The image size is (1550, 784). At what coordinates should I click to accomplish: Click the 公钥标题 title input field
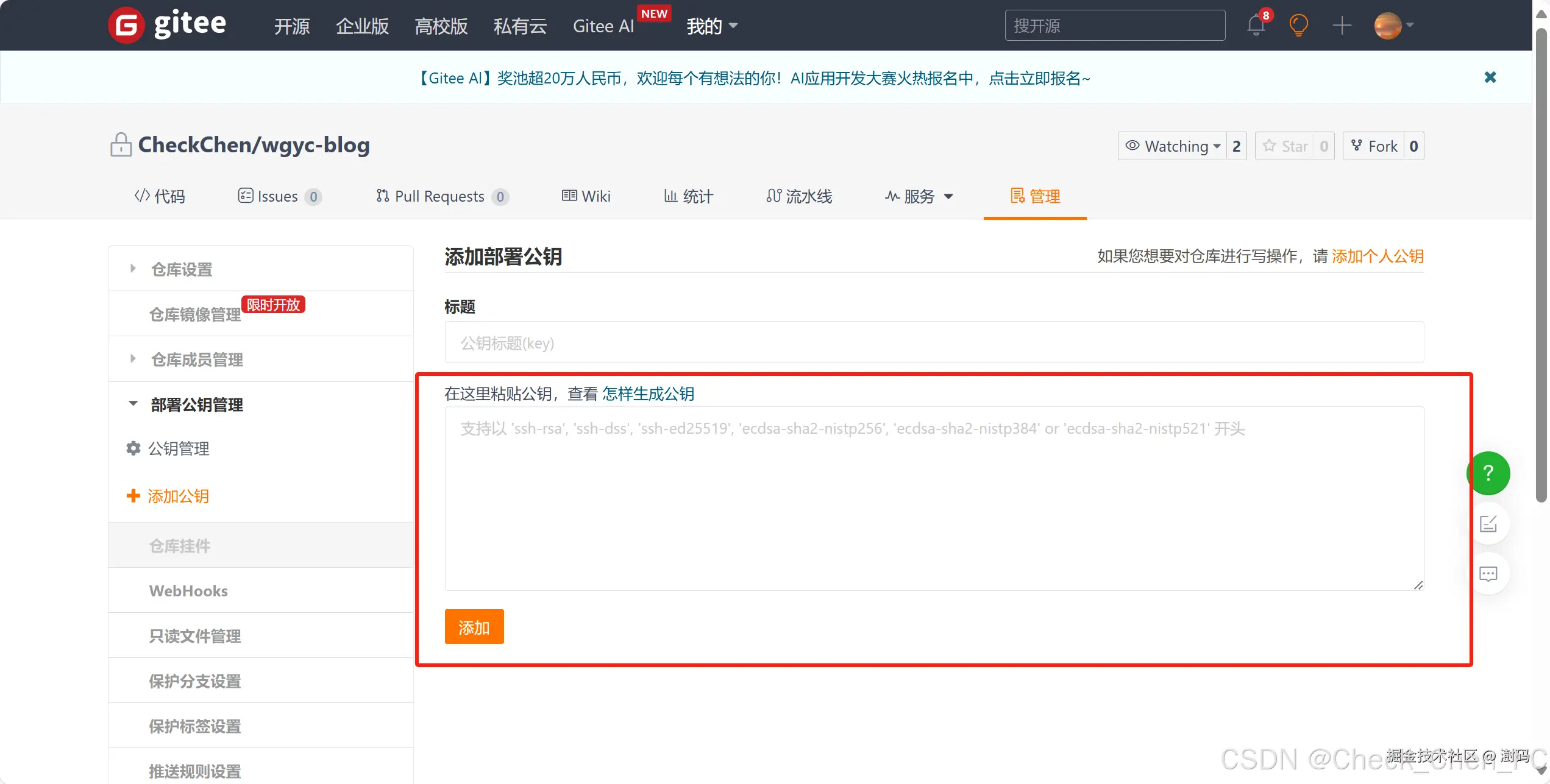(x=934, y=343)
